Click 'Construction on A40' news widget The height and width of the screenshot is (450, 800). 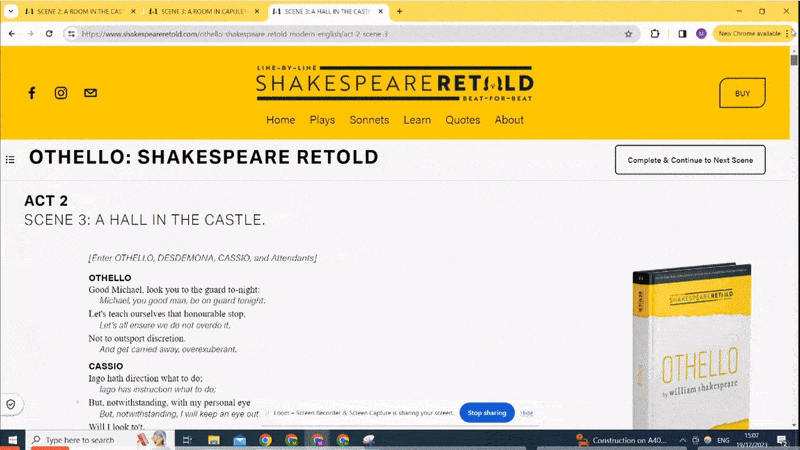point(621,440)
